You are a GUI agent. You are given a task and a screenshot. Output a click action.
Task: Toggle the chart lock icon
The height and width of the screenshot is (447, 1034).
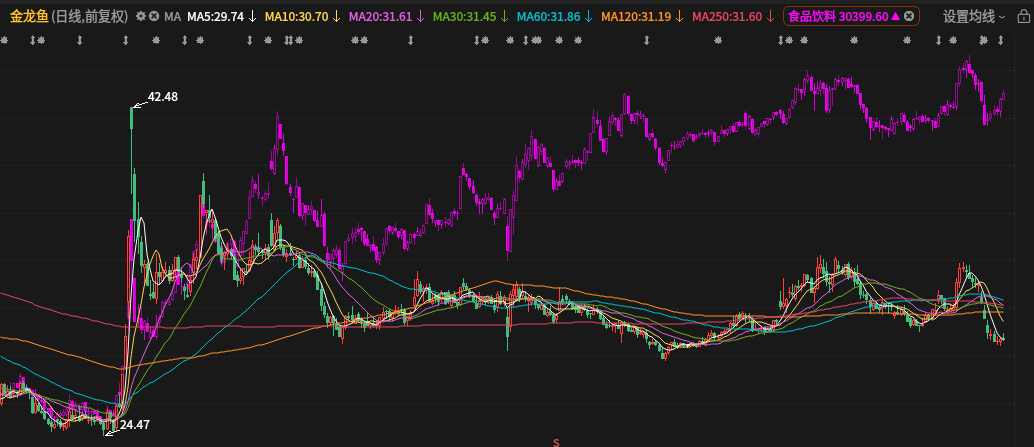1022,16
